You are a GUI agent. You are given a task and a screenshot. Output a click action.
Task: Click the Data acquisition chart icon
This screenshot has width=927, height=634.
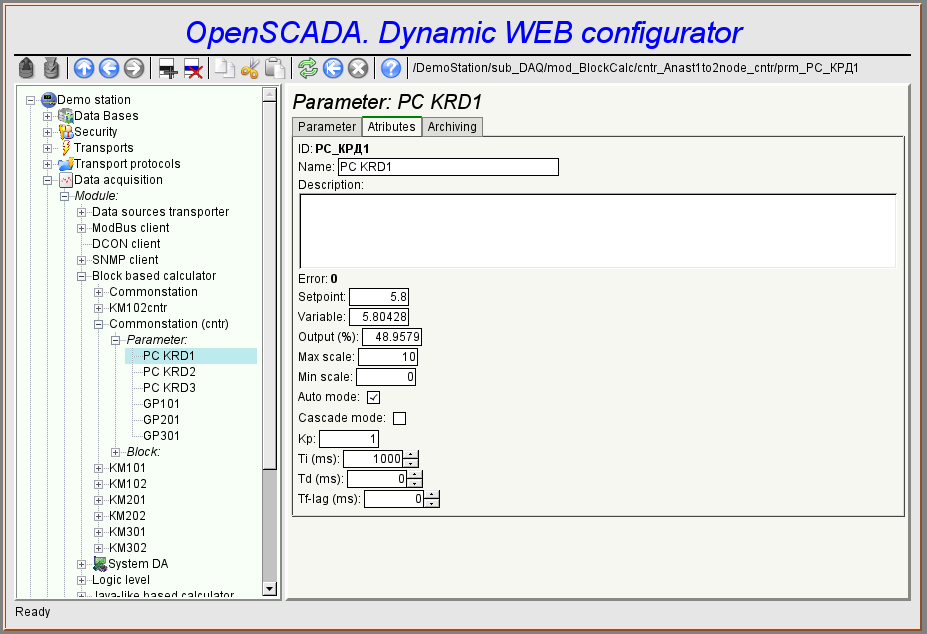pyautogui.click(x=66, y=180)
